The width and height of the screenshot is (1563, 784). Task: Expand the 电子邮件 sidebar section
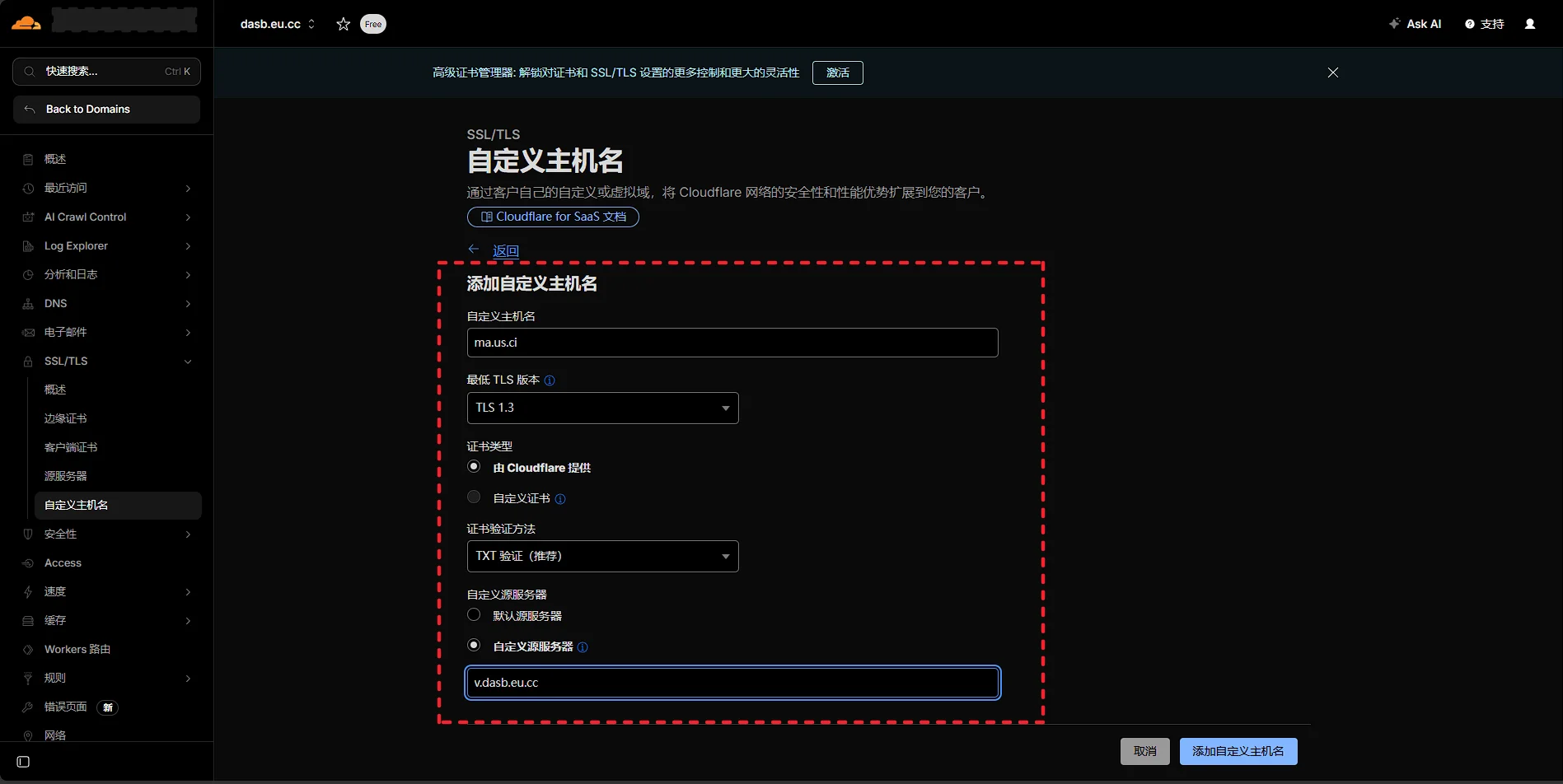click(x=188, y=333)
